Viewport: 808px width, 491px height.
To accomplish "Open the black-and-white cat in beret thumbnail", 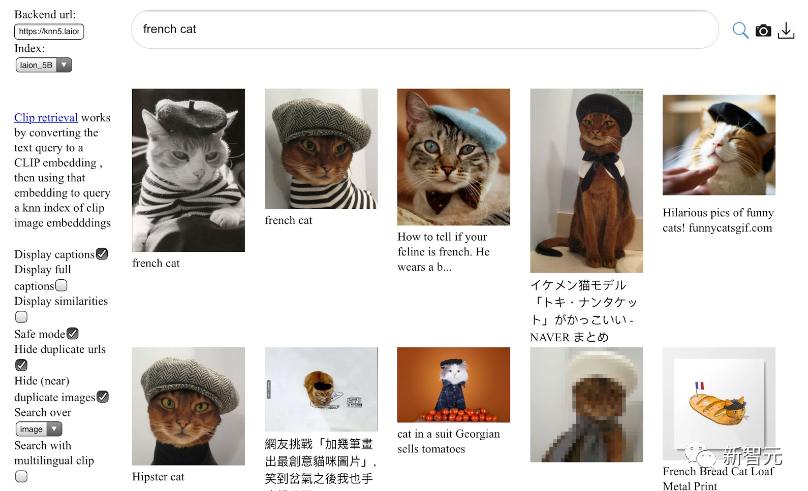I will tap(188, 169).
